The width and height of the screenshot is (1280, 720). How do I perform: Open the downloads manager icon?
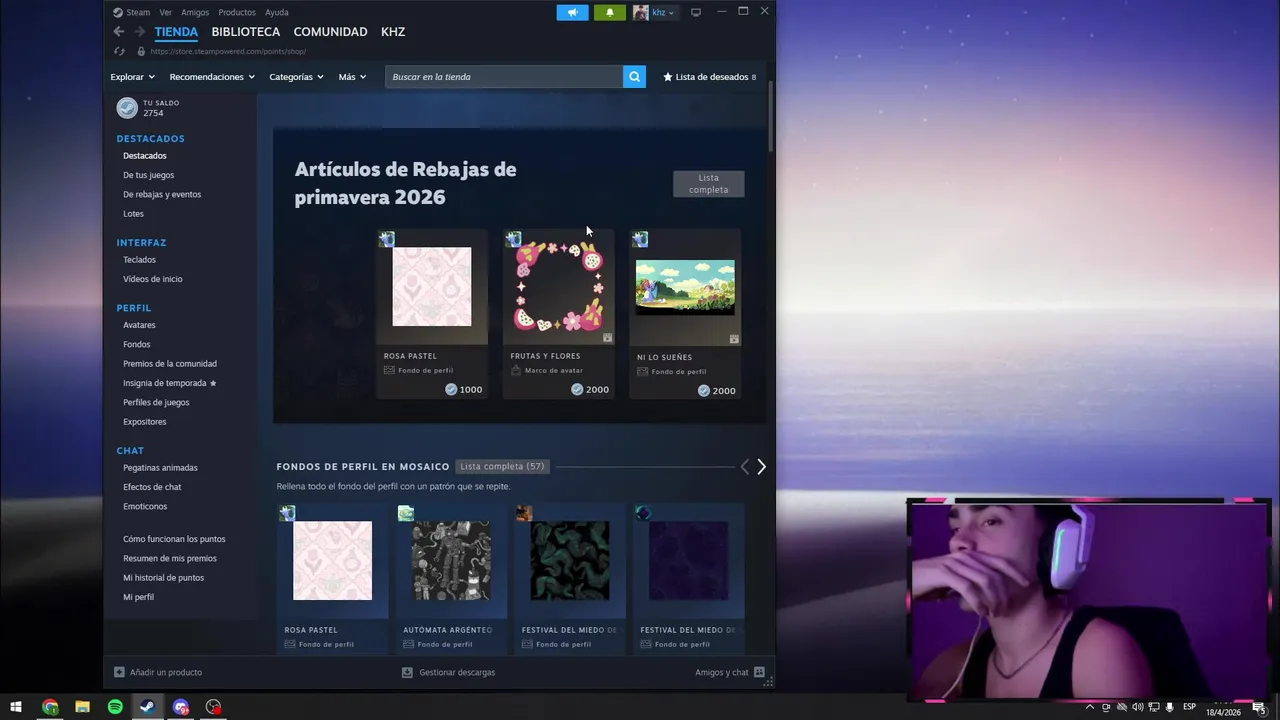click(407, 672)
